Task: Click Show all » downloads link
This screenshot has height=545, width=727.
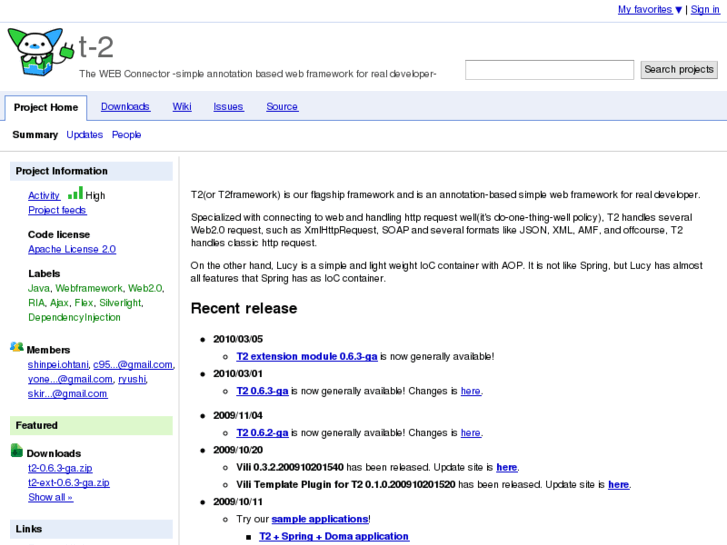Action: (x=50, y=497)
